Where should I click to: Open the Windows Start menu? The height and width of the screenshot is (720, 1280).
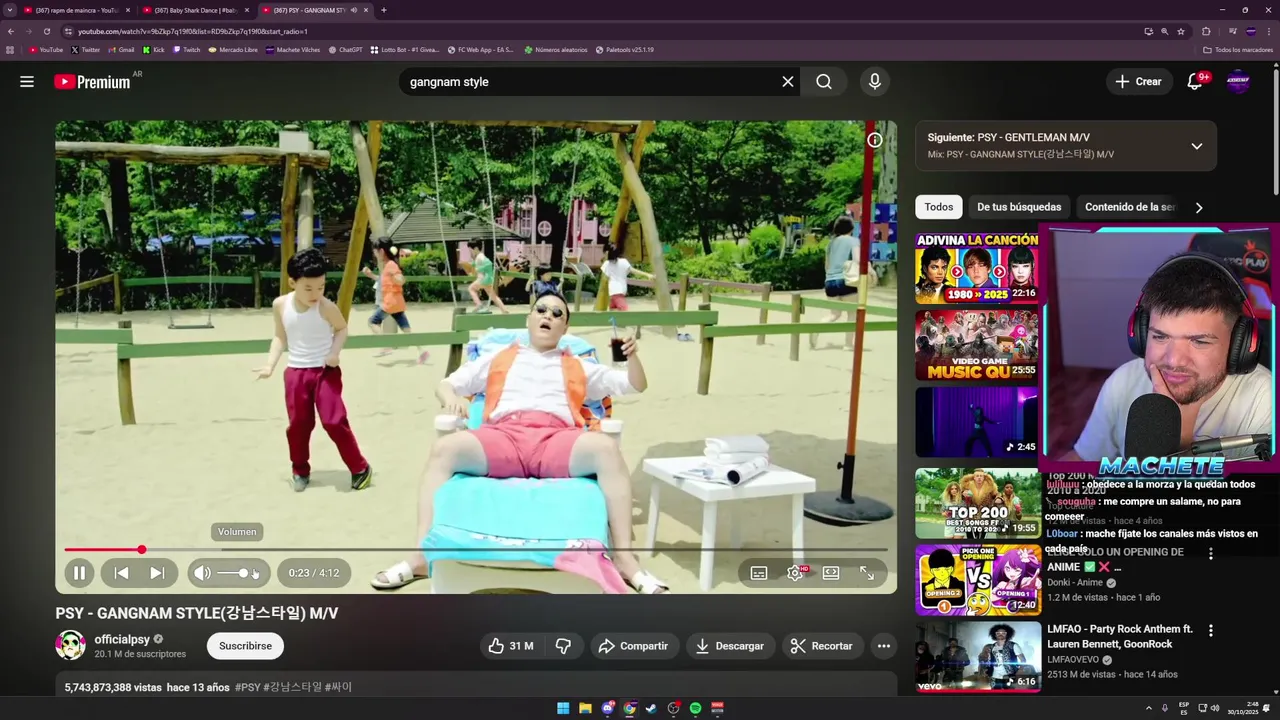[563, 708]
